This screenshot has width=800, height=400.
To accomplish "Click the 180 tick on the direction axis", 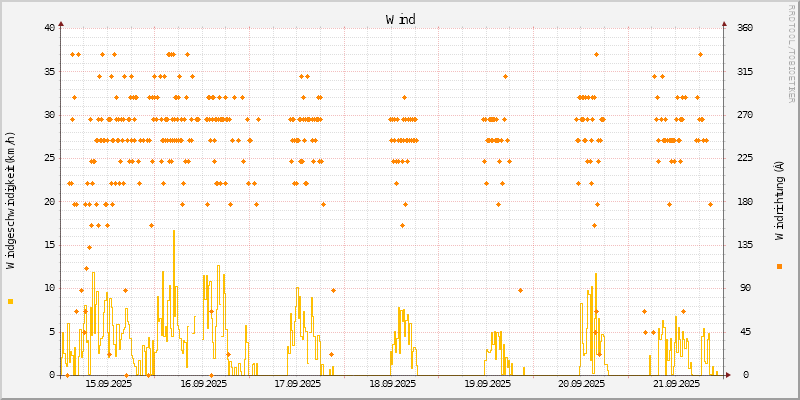I will click(745, 201).
